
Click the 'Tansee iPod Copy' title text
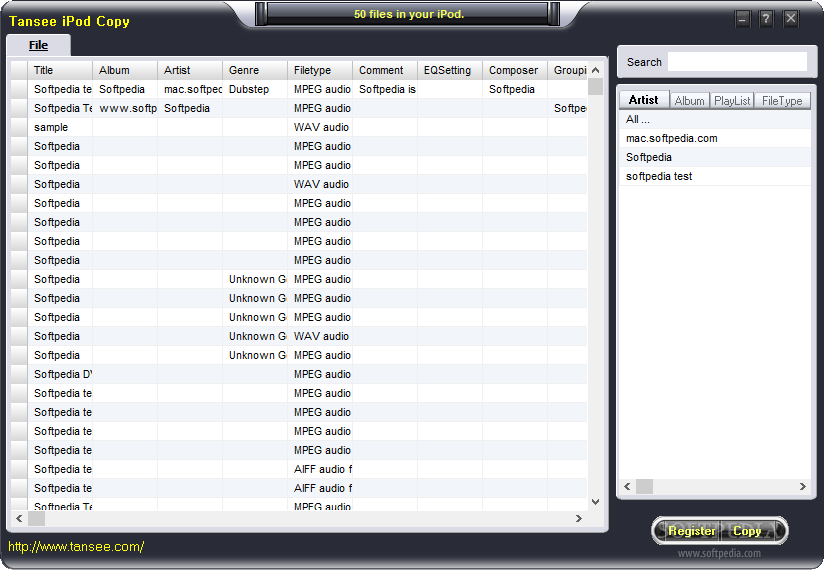69,22
